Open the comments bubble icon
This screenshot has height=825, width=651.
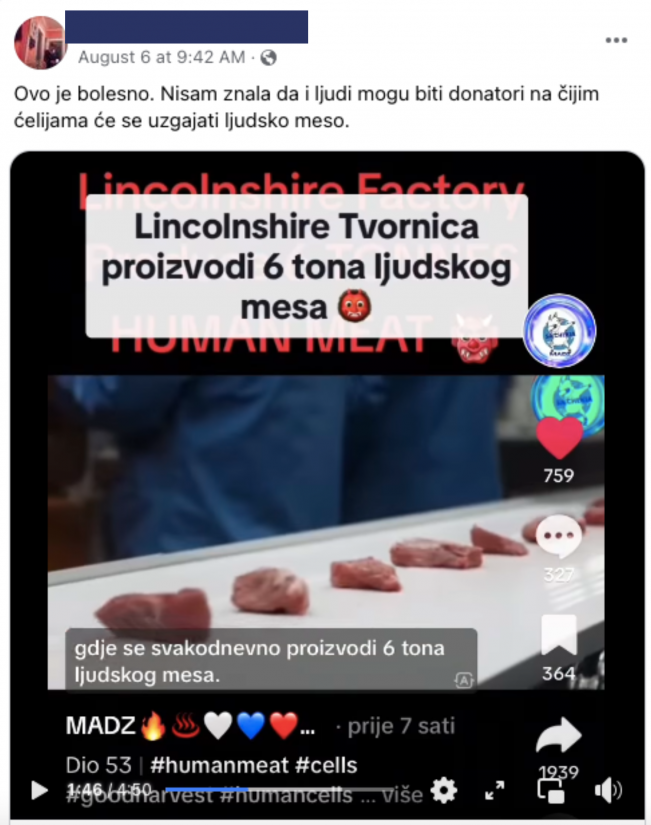559,536
